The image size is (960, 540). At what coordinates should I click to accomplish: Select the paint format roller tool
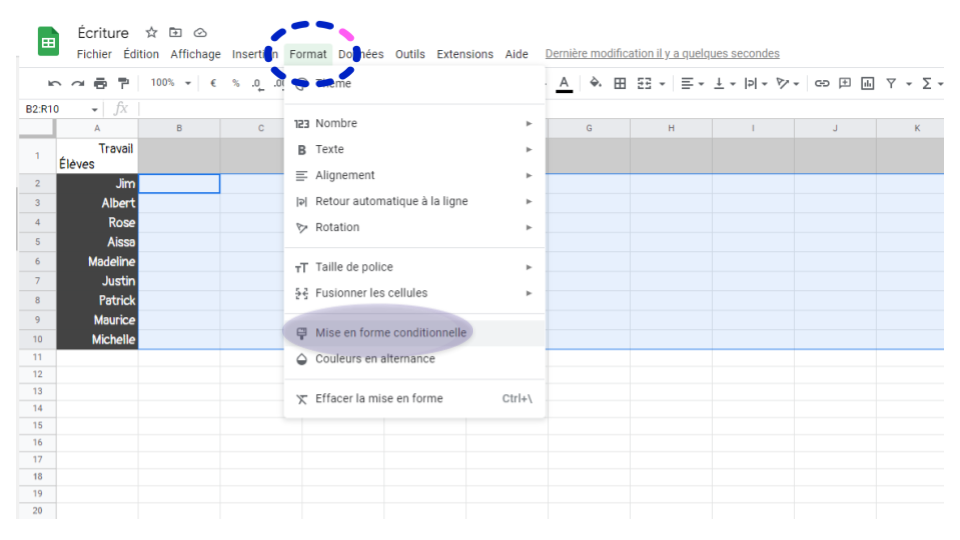click(x=124, y=83)
